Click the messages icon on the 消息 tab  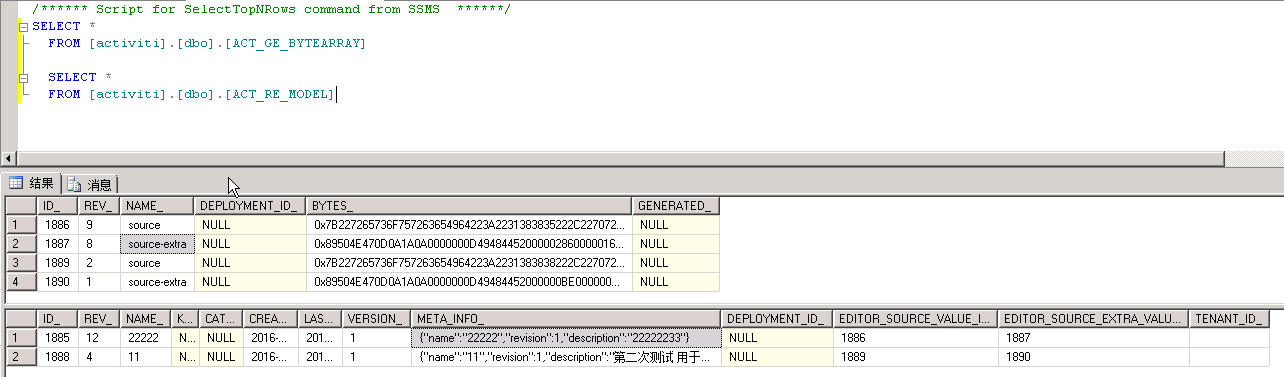[74, 185]
